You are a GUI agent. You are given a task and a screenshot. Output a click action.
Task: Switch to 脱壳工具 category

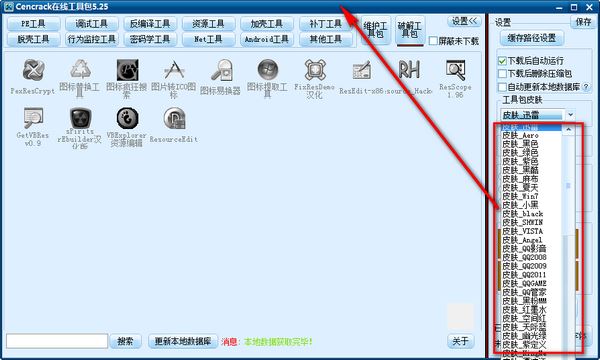point(33,39)
